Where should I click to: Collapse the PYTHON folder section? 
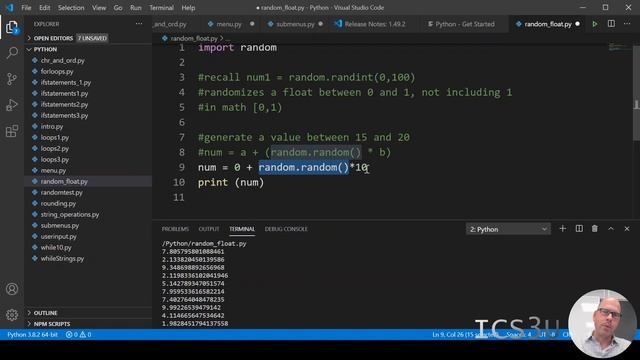coord(45,49)
